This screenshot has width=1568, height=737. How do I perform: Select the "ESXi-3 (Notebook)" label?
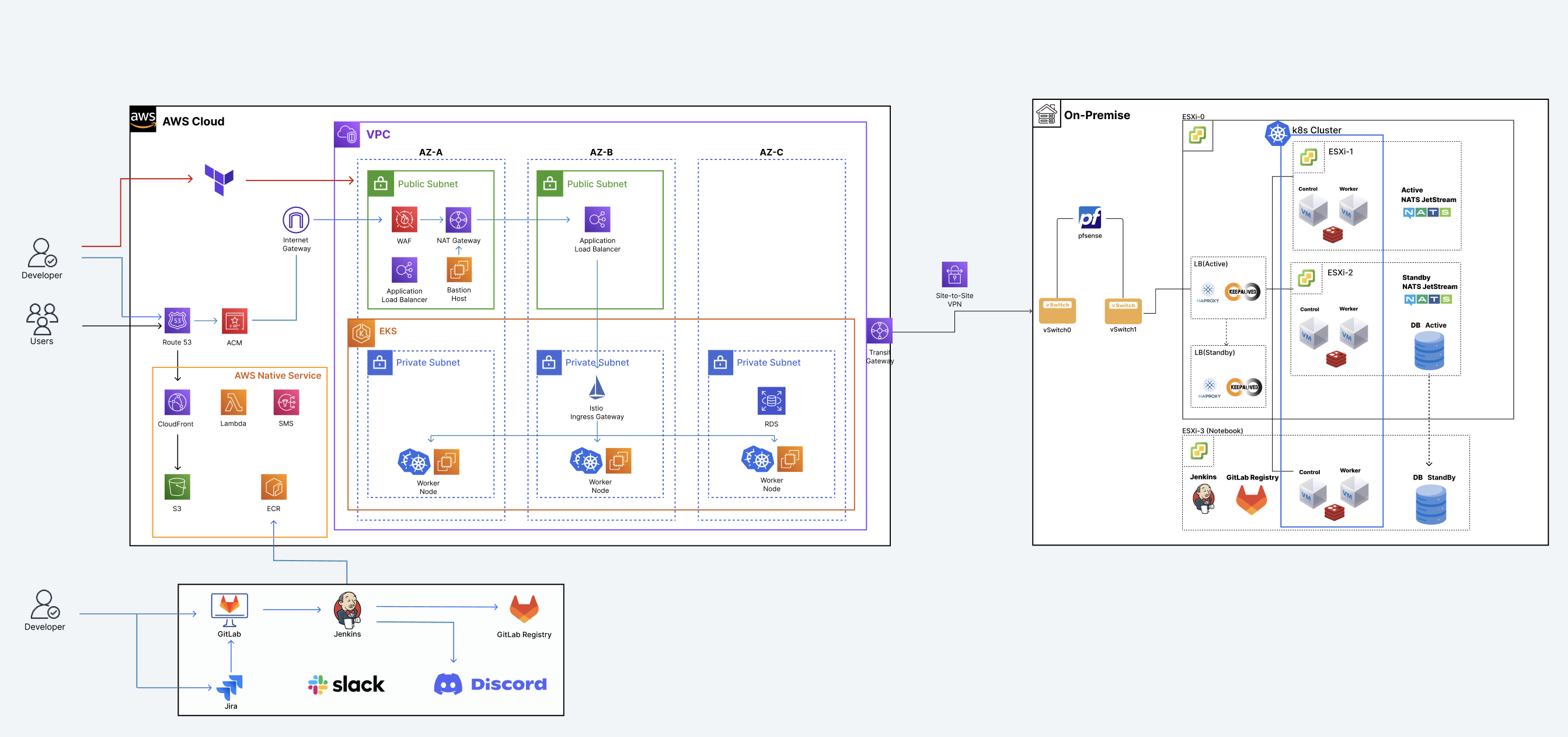1212,430
